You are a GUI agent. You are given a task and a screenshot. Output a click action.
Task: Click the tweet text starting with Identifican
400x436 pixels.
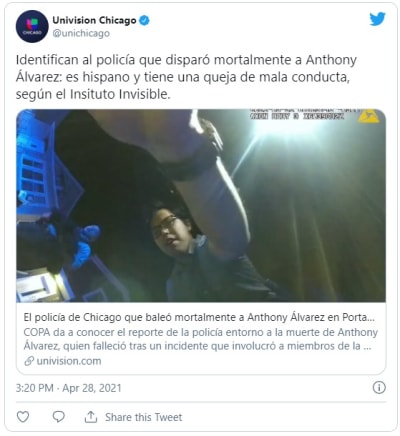tap(186, 77)
